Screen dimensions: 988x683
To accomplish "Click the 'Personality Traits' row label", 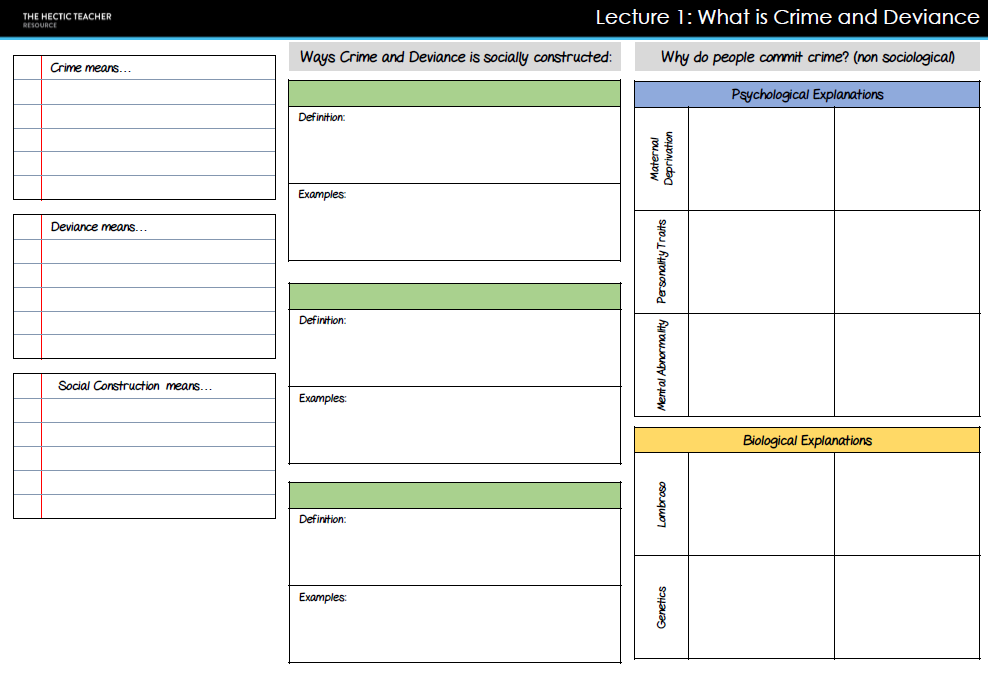I will [x=661, y=261].
